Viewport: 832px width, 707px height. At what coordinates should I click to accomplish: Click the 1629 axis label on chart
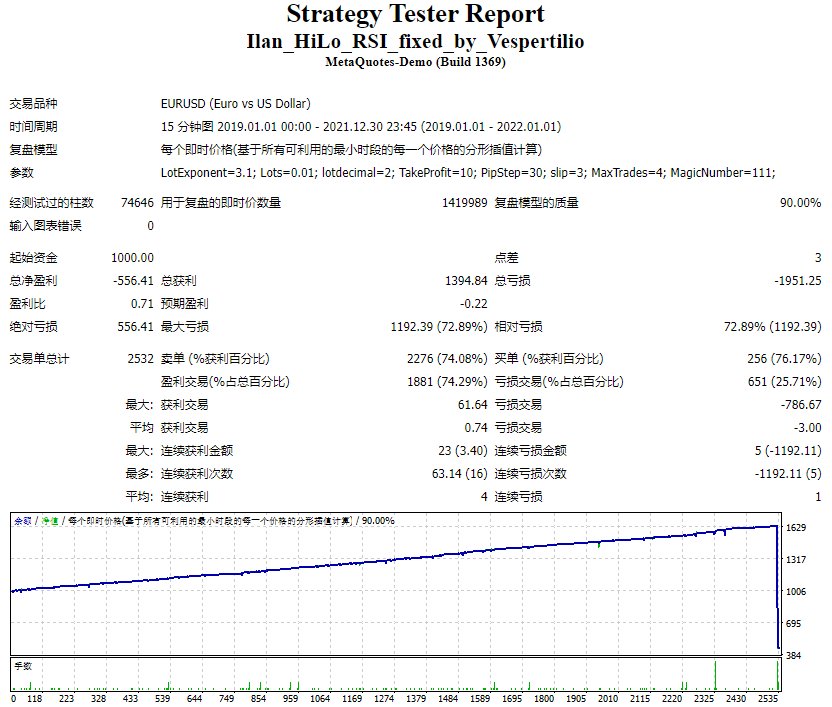pos(796,528)
